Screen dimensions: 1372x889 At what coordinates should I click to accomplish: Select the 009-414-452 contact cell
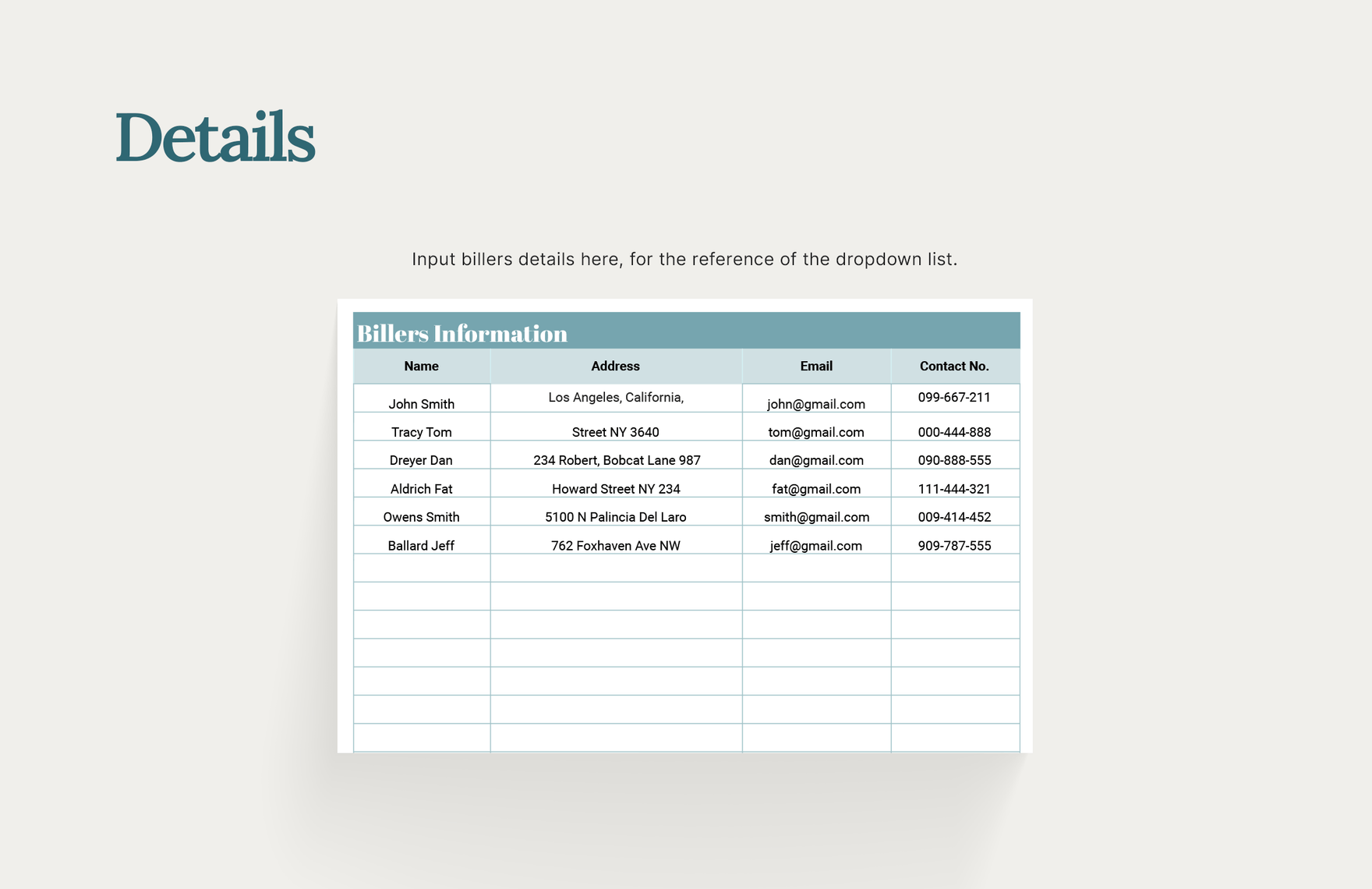[955, 512]
